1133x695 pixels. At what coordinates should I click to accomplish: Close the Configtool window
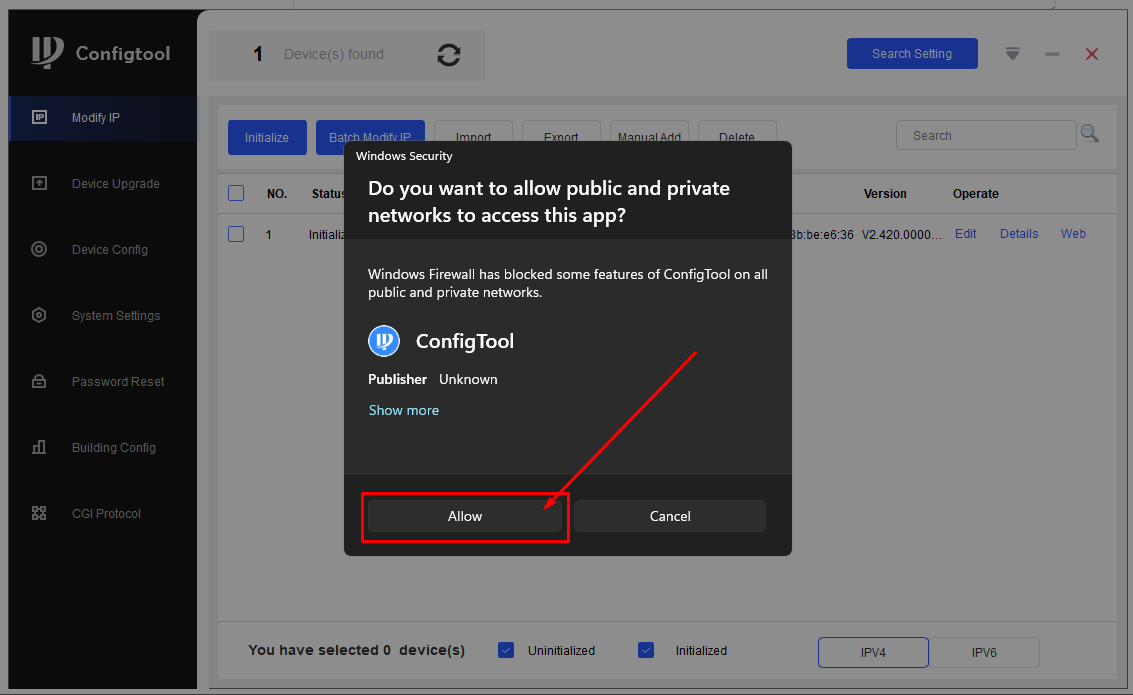click(1092, 54)
